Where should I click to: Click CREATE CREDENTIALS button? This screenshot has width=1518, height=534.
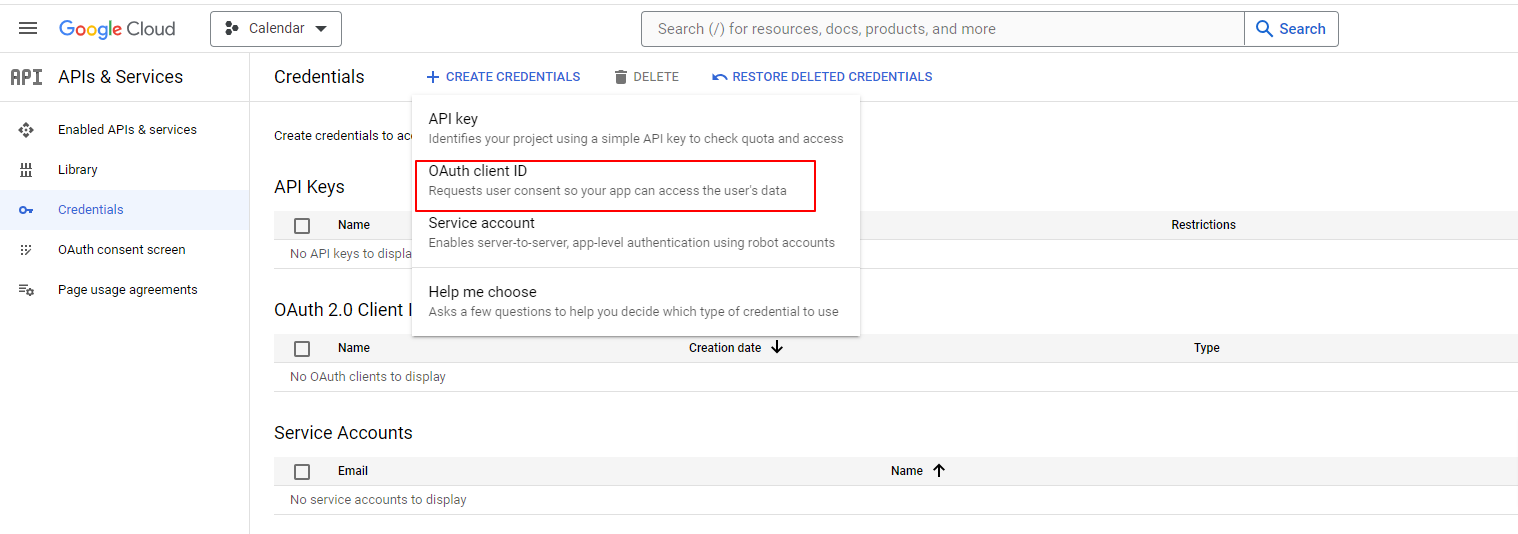[x=503, y=77]
